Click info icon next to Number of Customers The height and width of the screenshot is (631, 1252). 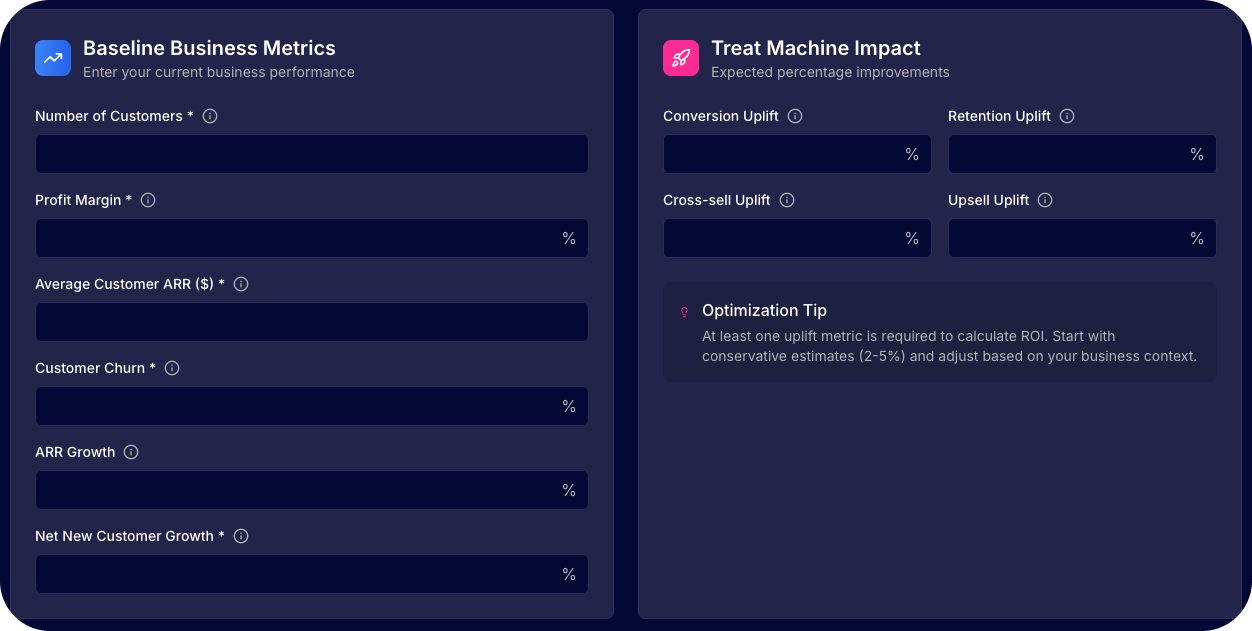210,116
